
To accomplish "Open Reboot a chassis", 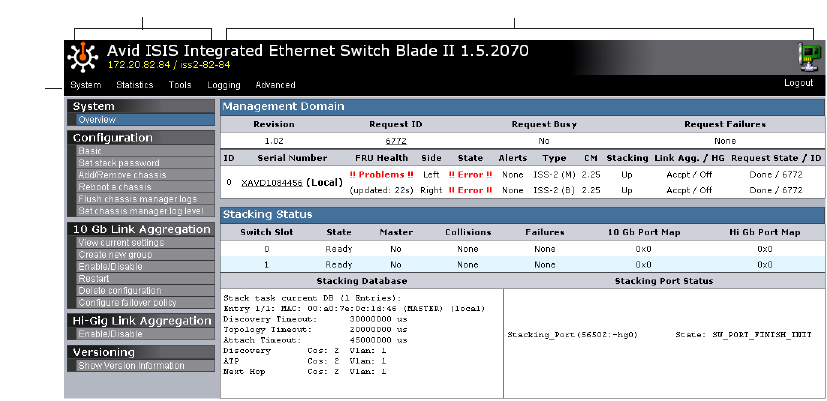I will coord(145,187).
